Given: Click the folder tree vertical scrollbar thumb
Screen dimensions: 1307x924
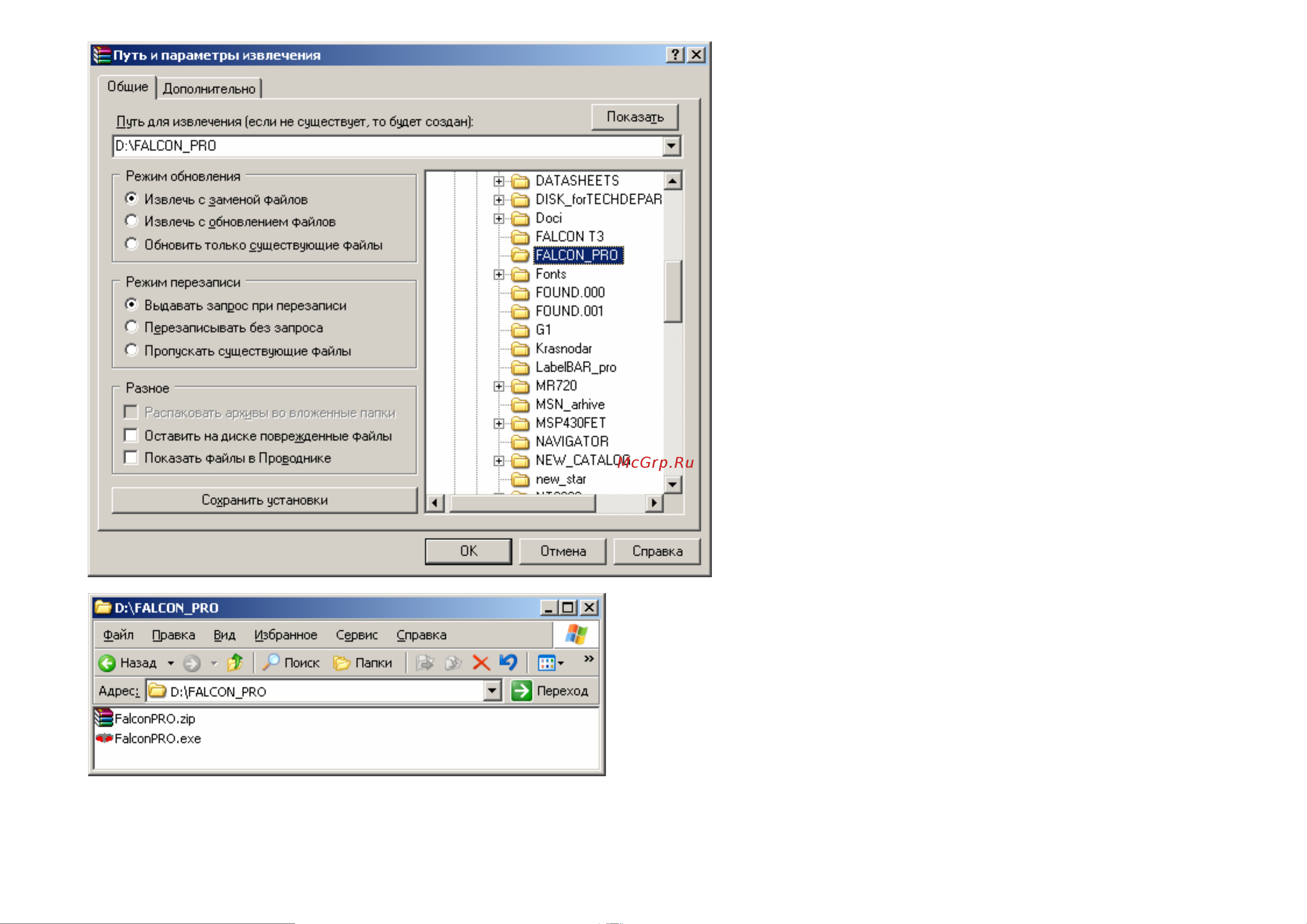Looking at the screenshot, I should click(673, 291).
